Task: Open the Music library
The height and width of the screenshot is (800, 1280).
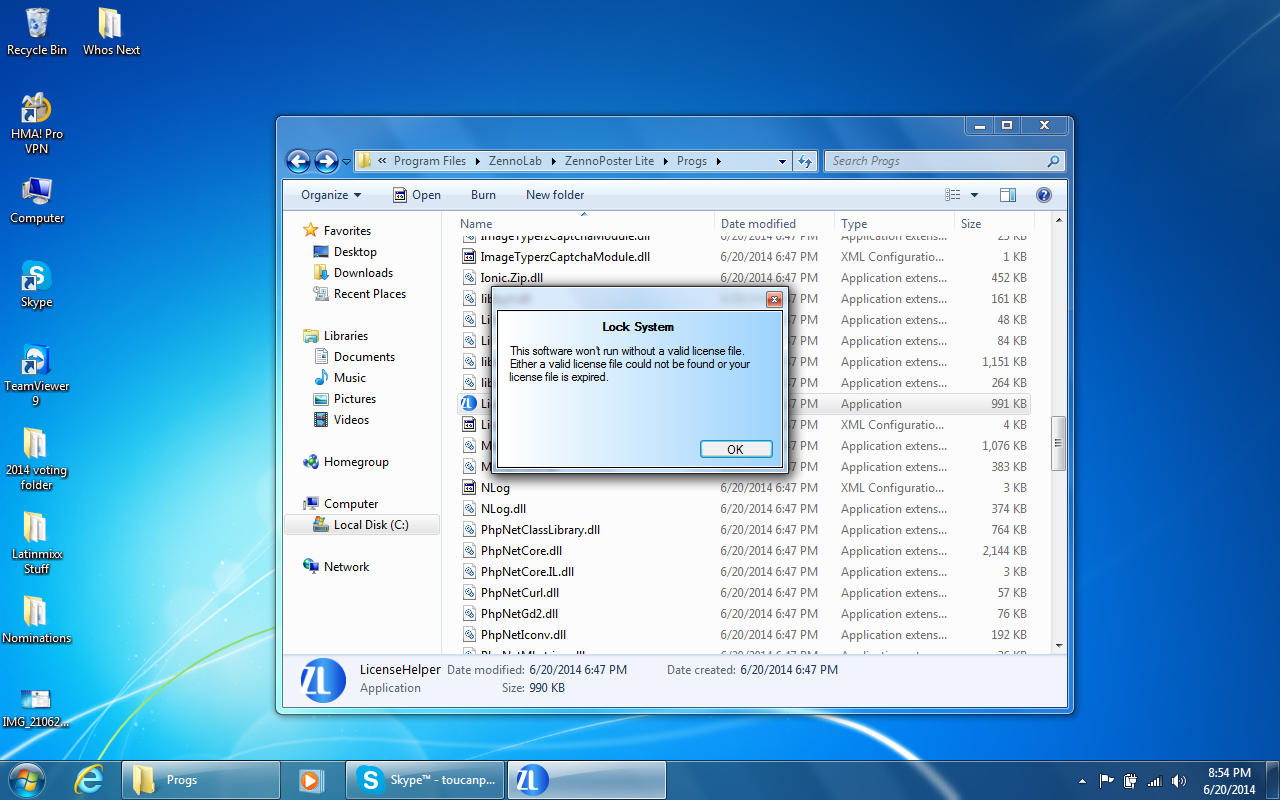Action: (x=349, y=378)
